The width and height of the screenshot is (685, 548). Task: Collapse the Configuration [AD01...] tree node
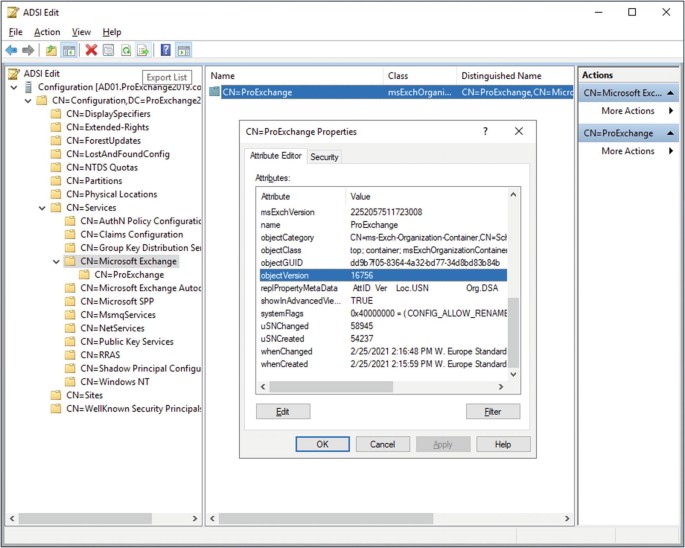click(x=14, y=87)
